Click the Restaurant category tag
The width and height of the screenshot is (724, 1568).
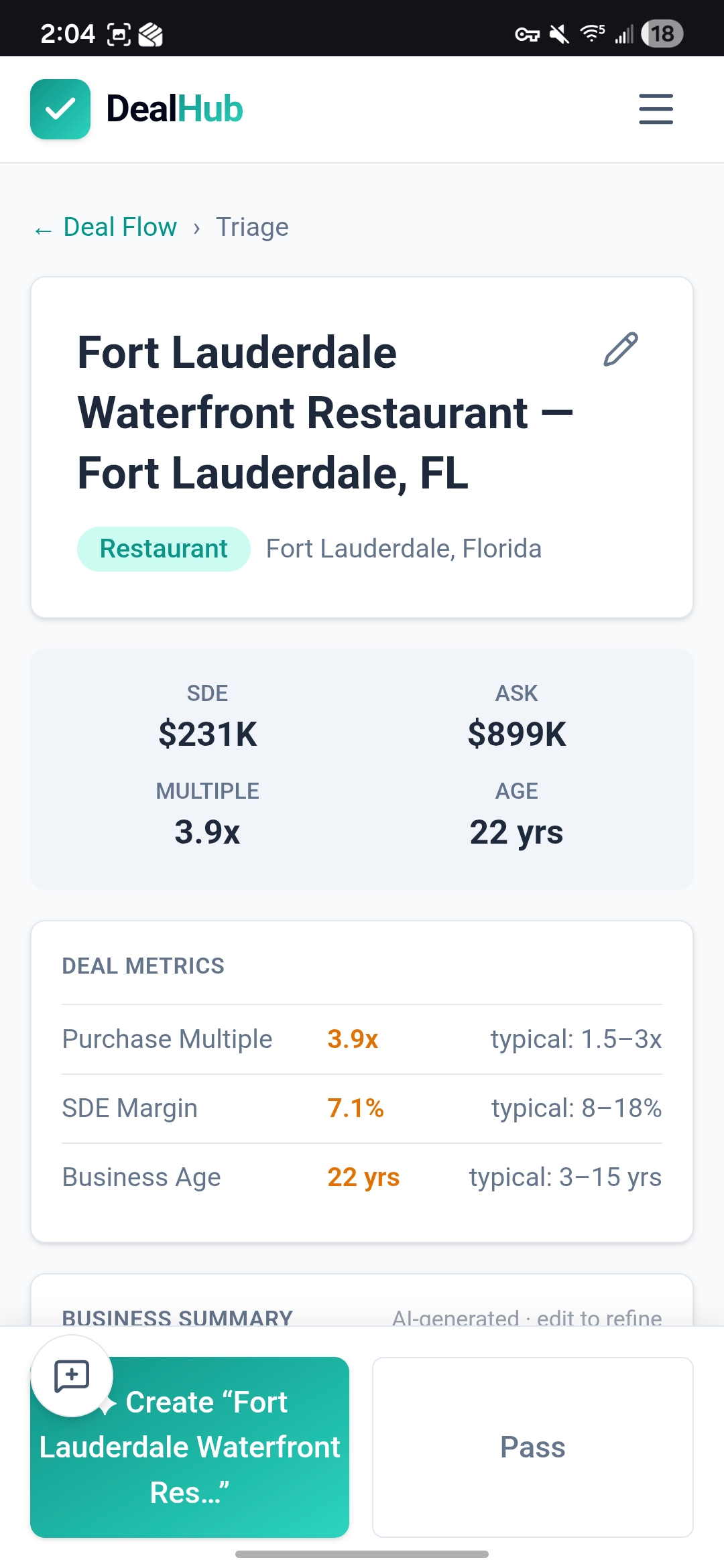pyautogui.click(x=164, y=549)
